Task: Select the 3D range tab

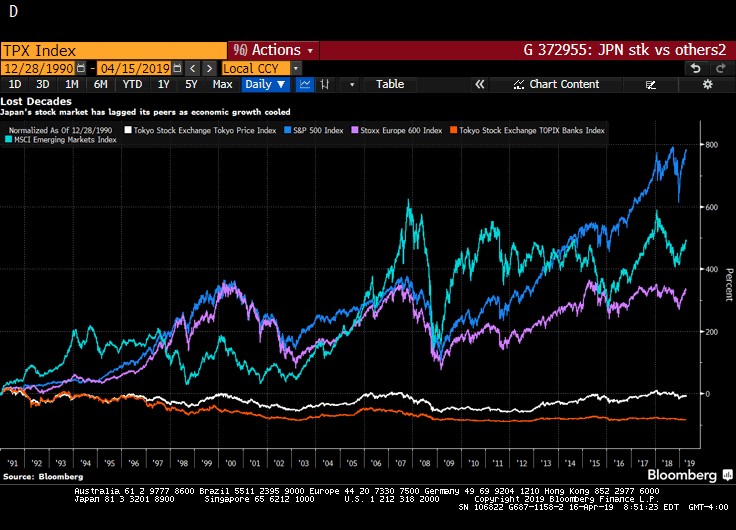Action: click(43, 84)
